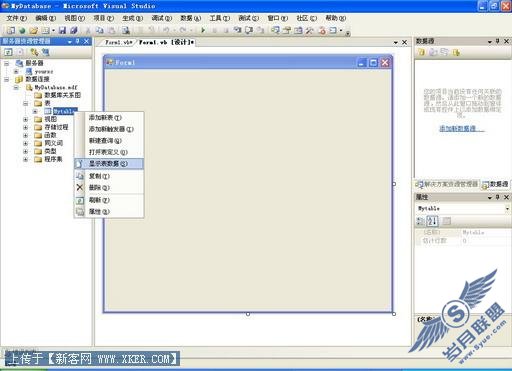Close the document tab area with X button
Image resolution: width=512 pixels, height=371 pixels.
pyautogui.click(x=404, y=43)
